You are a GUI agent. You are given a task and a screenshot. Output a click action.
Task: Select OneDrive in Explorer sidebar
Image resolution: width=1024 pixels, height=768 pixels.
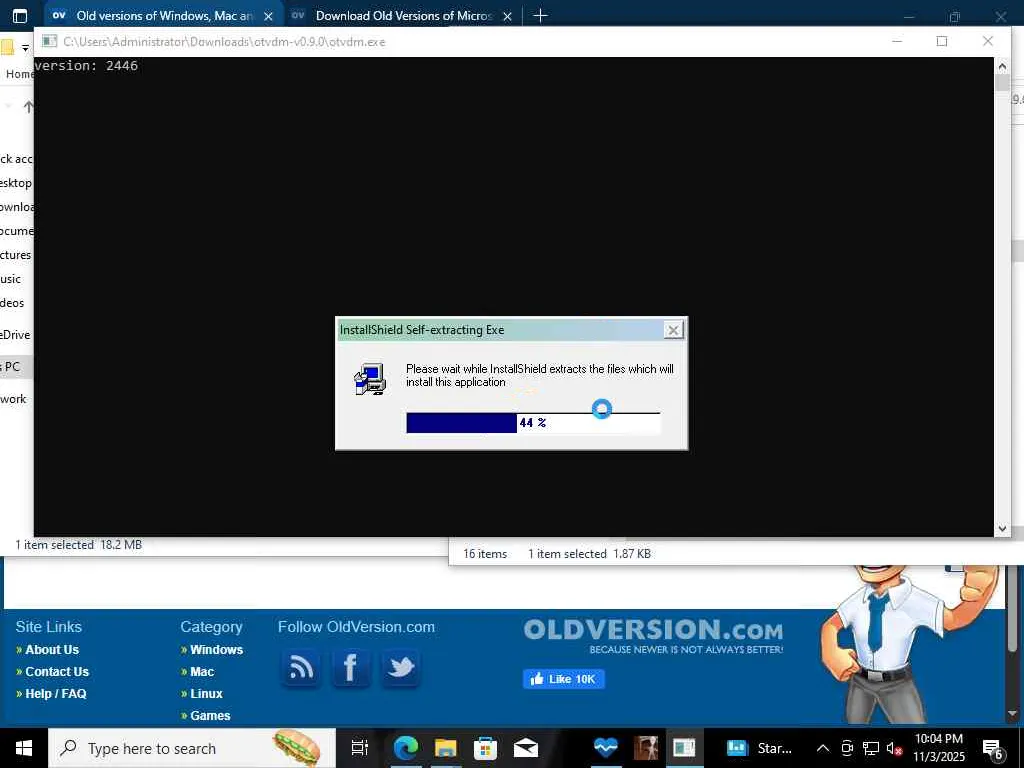click(15, 334)
